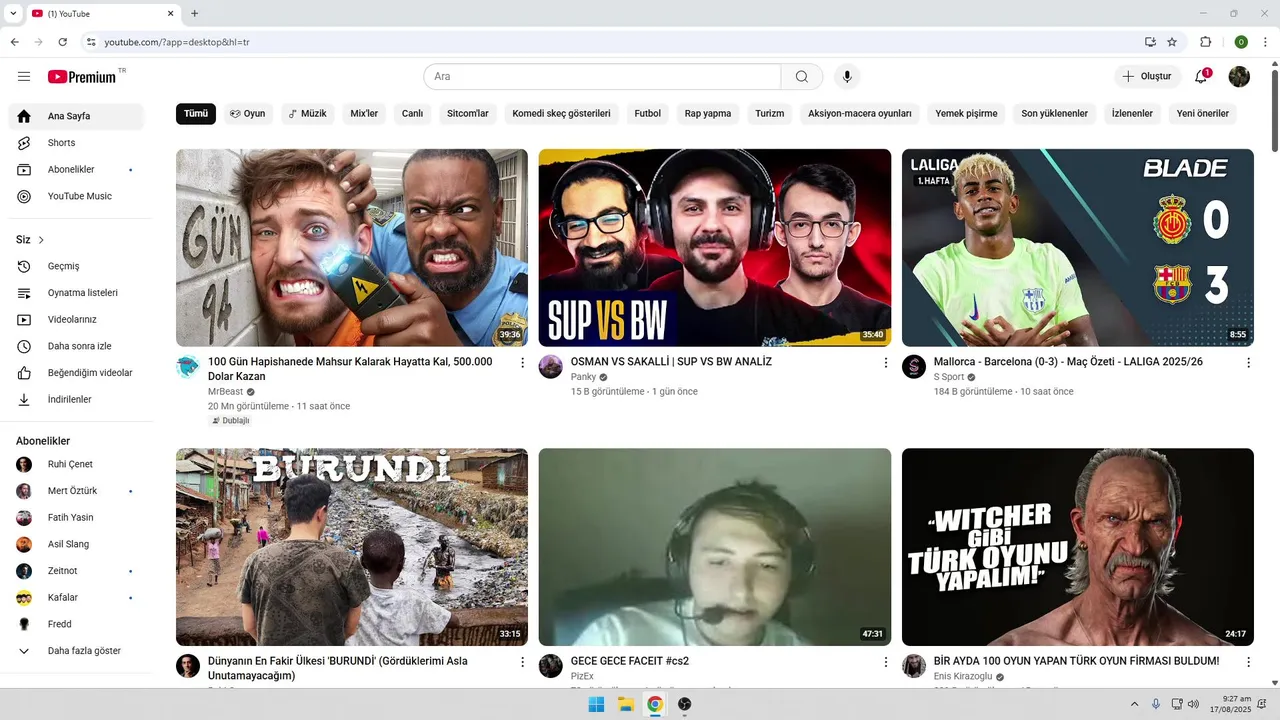Open Videolarınız page

click(76, 320)
